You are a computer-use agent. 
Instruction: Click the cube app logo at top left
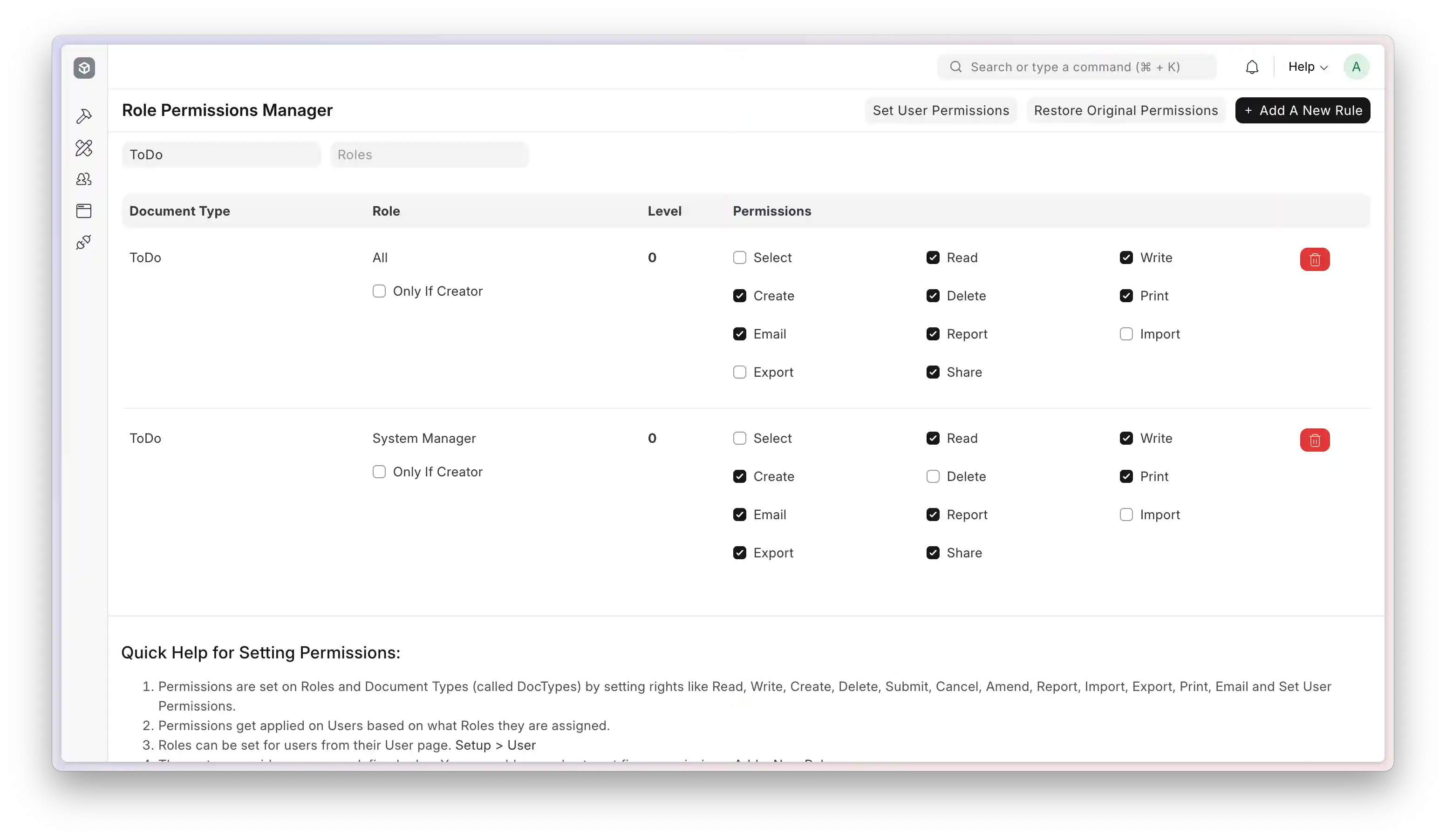coord(84,67)
